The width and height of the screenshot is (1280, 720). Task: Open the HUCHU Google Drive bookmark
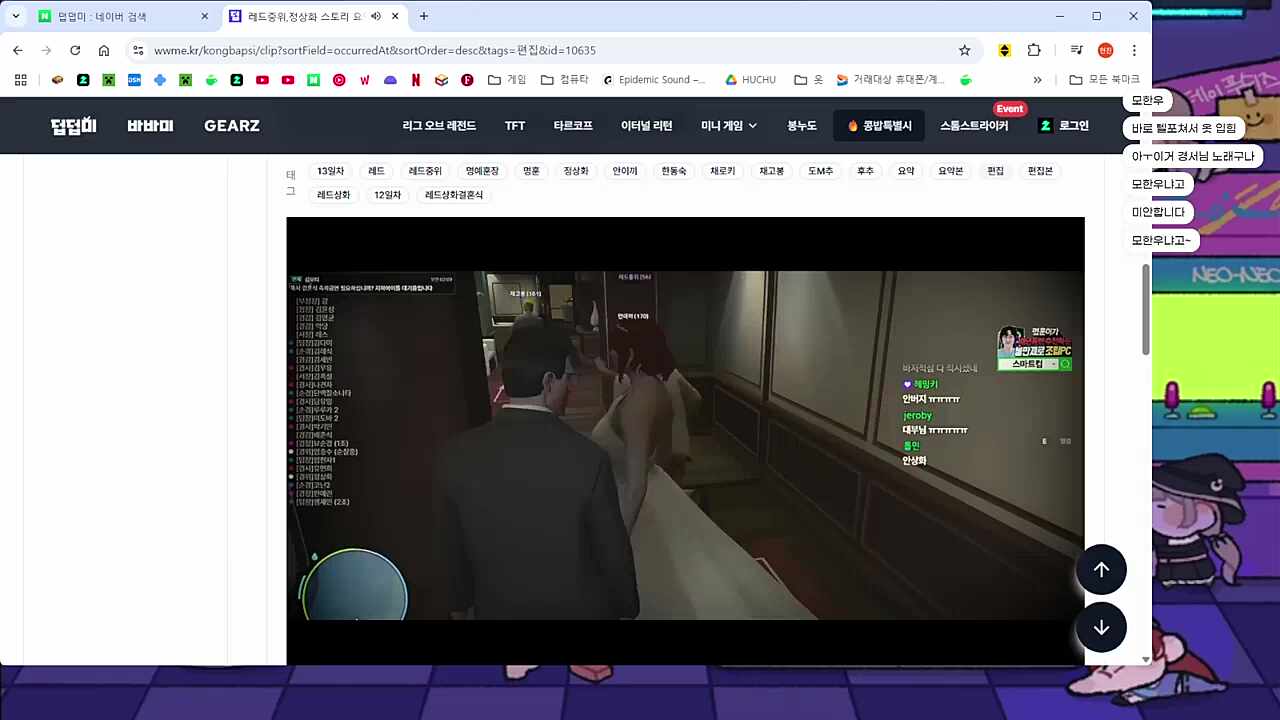(x=750, y=80)
